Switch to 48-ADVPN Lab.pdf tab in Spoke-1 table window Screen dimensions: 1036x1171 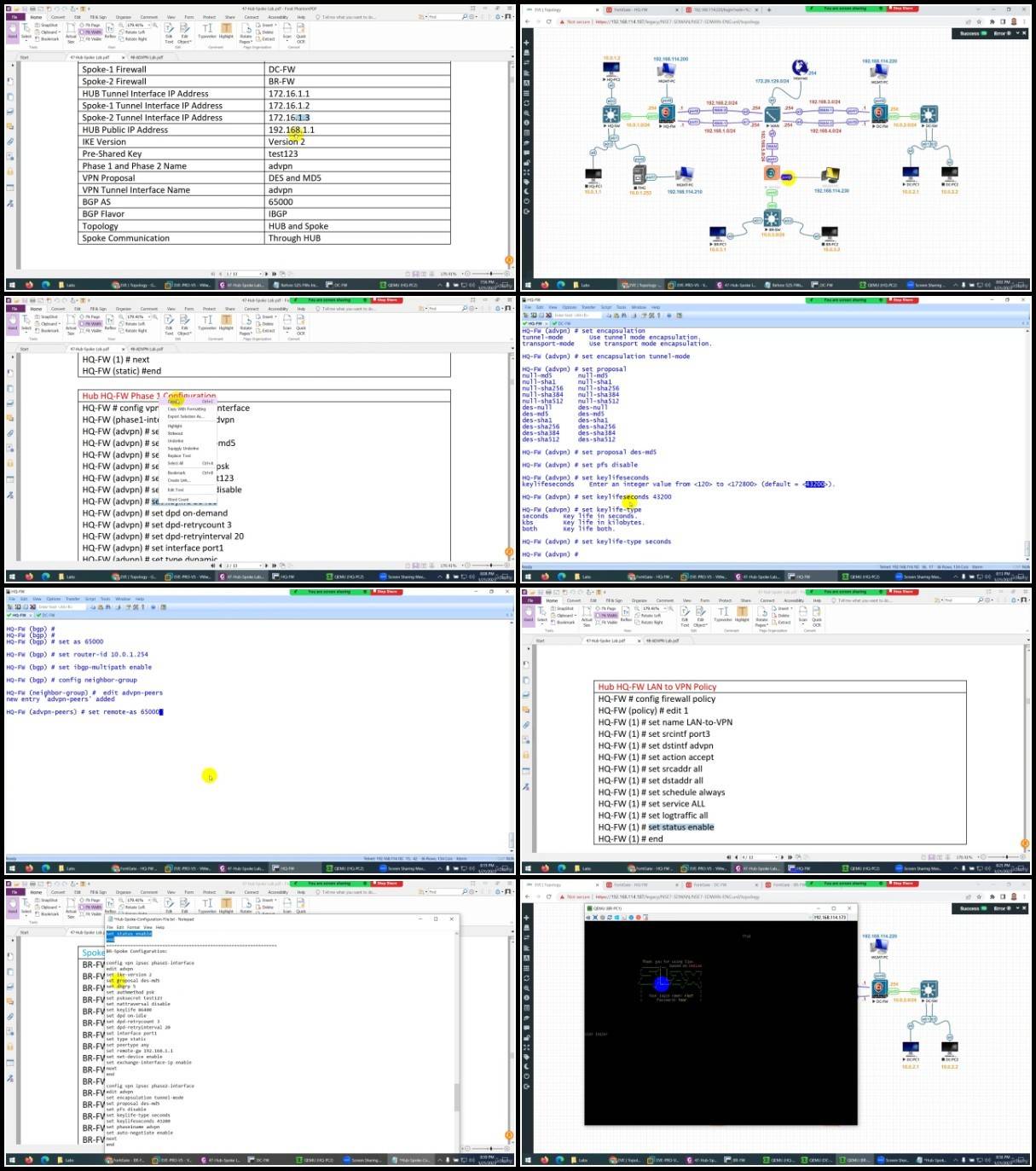148,57
